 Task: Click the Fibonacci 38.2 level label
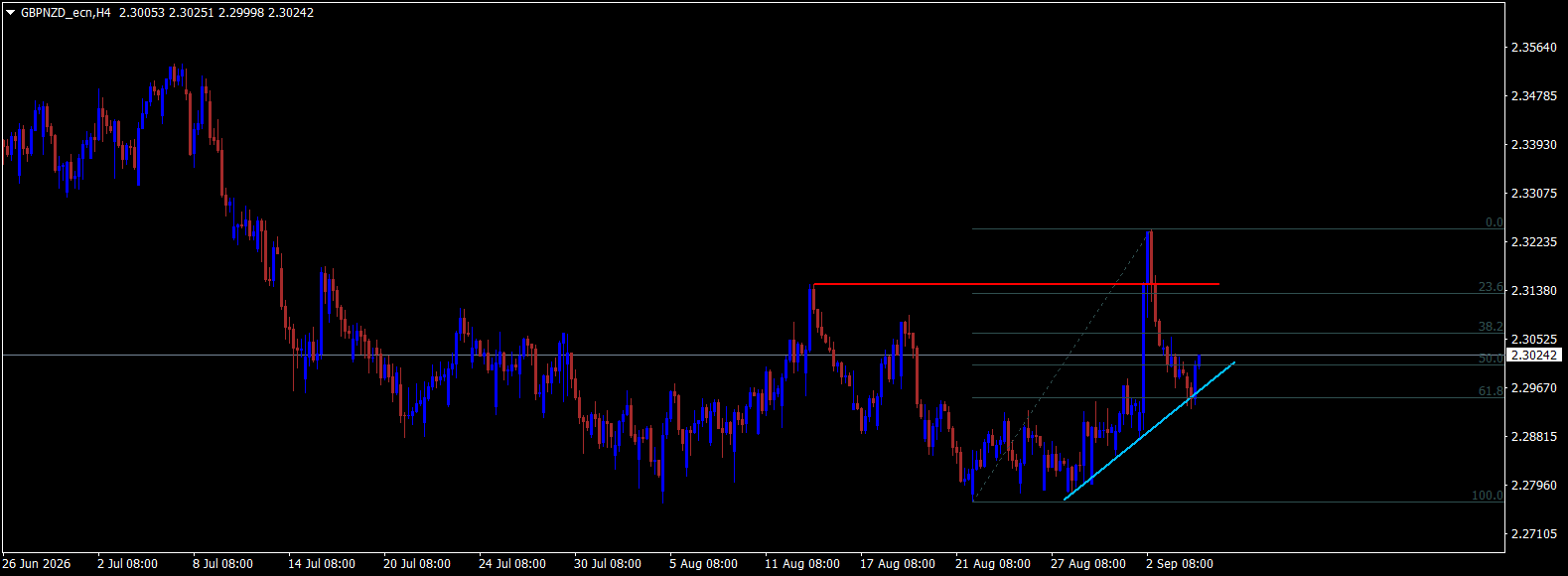coord(1491,327)
